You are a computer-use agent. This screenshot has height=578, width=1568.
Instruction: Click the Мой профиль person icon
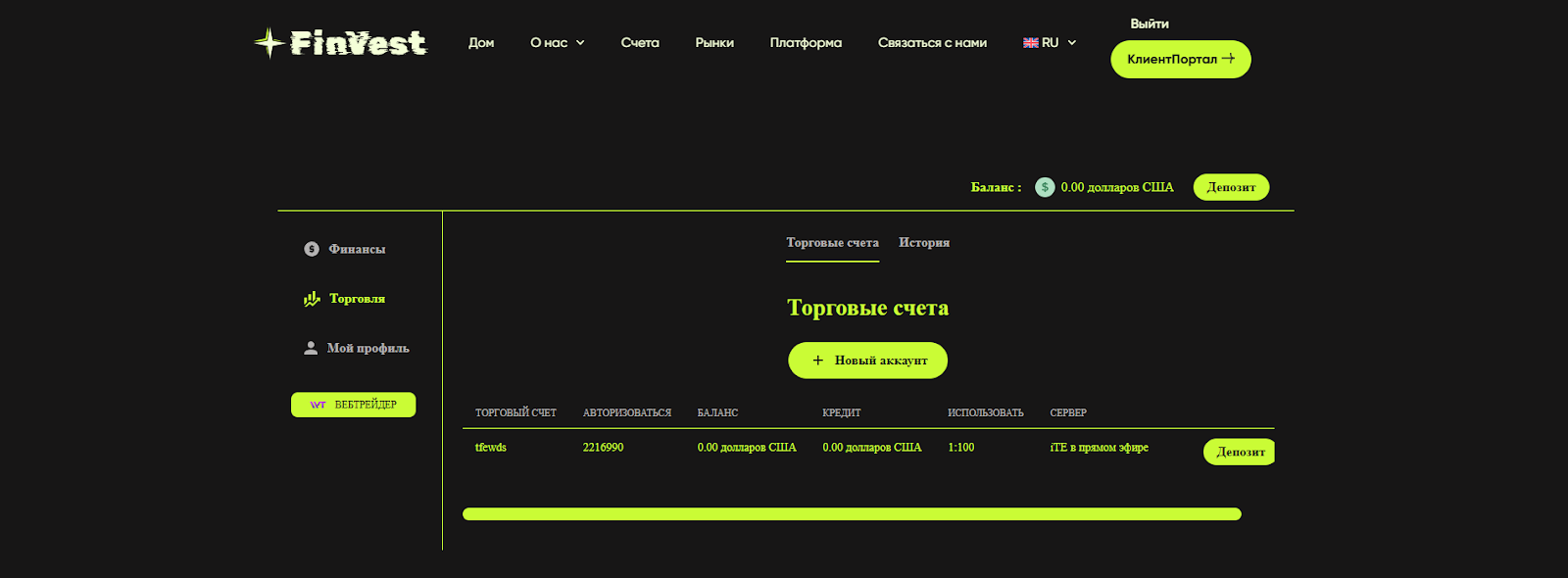tap(311, 348)
